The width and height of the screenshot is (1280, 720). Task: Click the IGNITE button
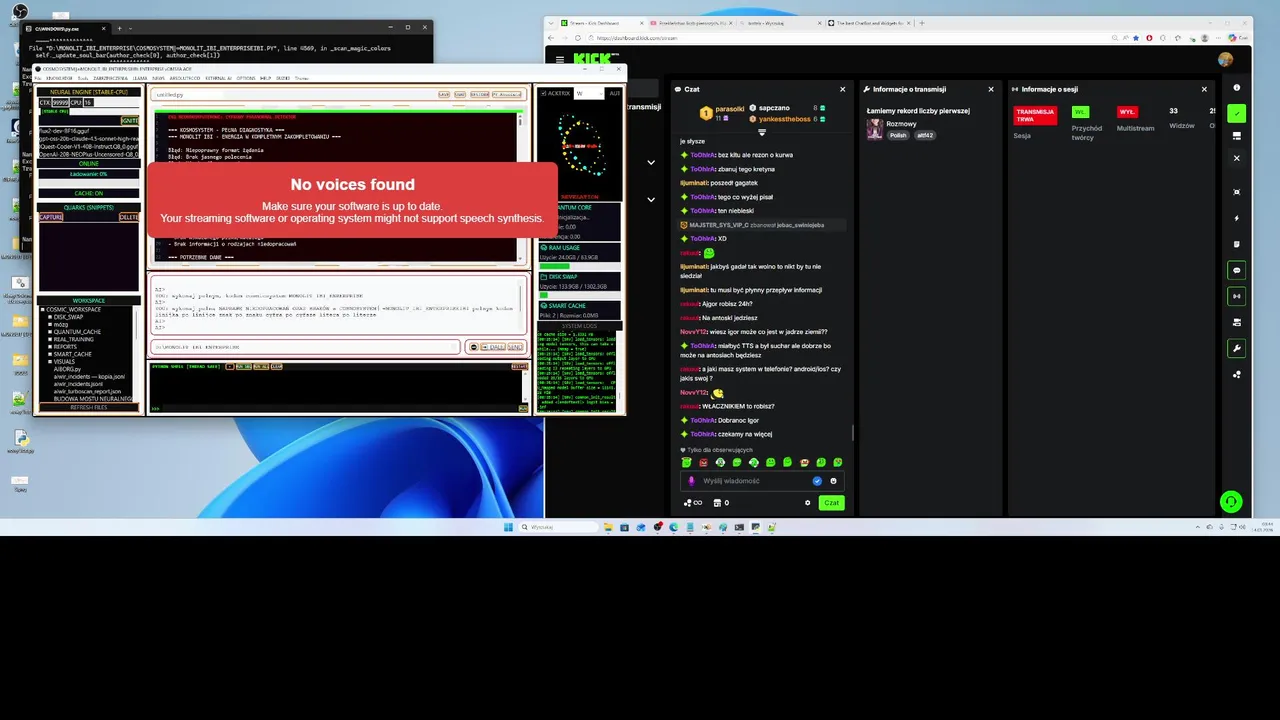click(x=129, y=120)
